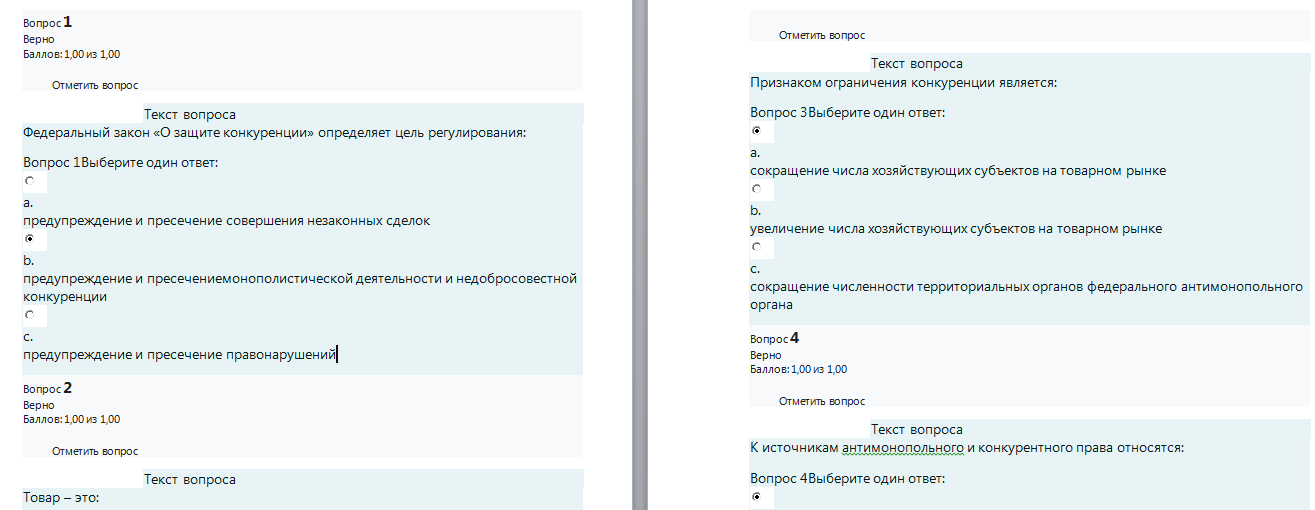Click answer text about монополистической деятельности
The image size is (1315, 510).
(300, 287)
